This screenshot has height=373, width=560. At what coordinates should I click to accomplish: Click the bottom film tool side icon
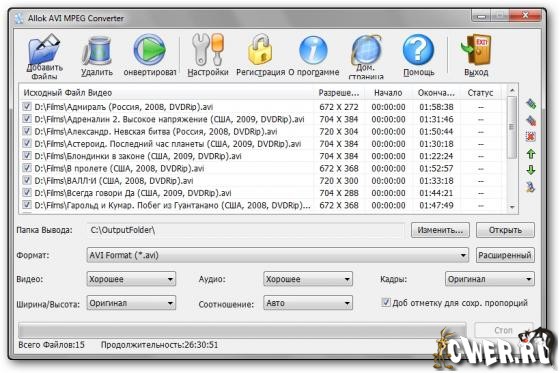point(531,186)
